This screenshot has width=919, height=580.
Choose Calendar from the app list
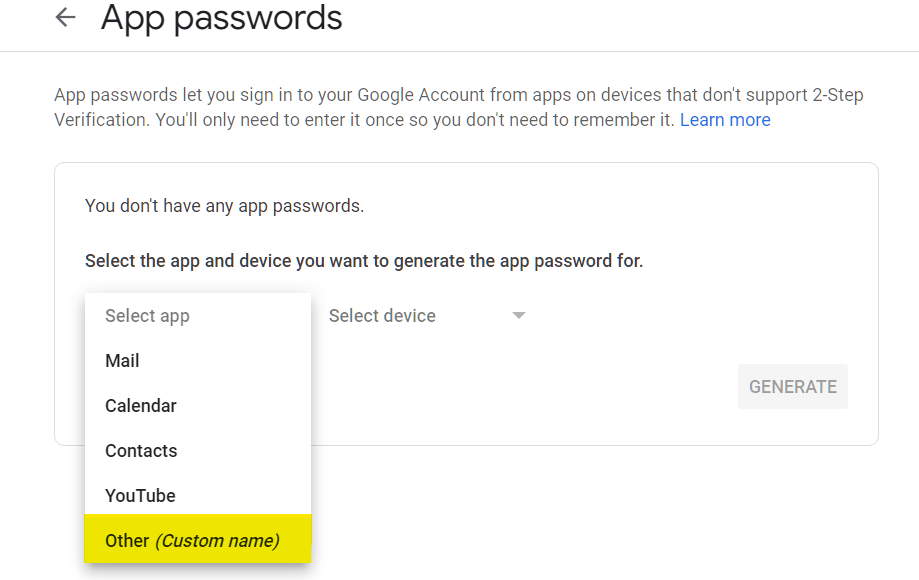click(198, 405)
